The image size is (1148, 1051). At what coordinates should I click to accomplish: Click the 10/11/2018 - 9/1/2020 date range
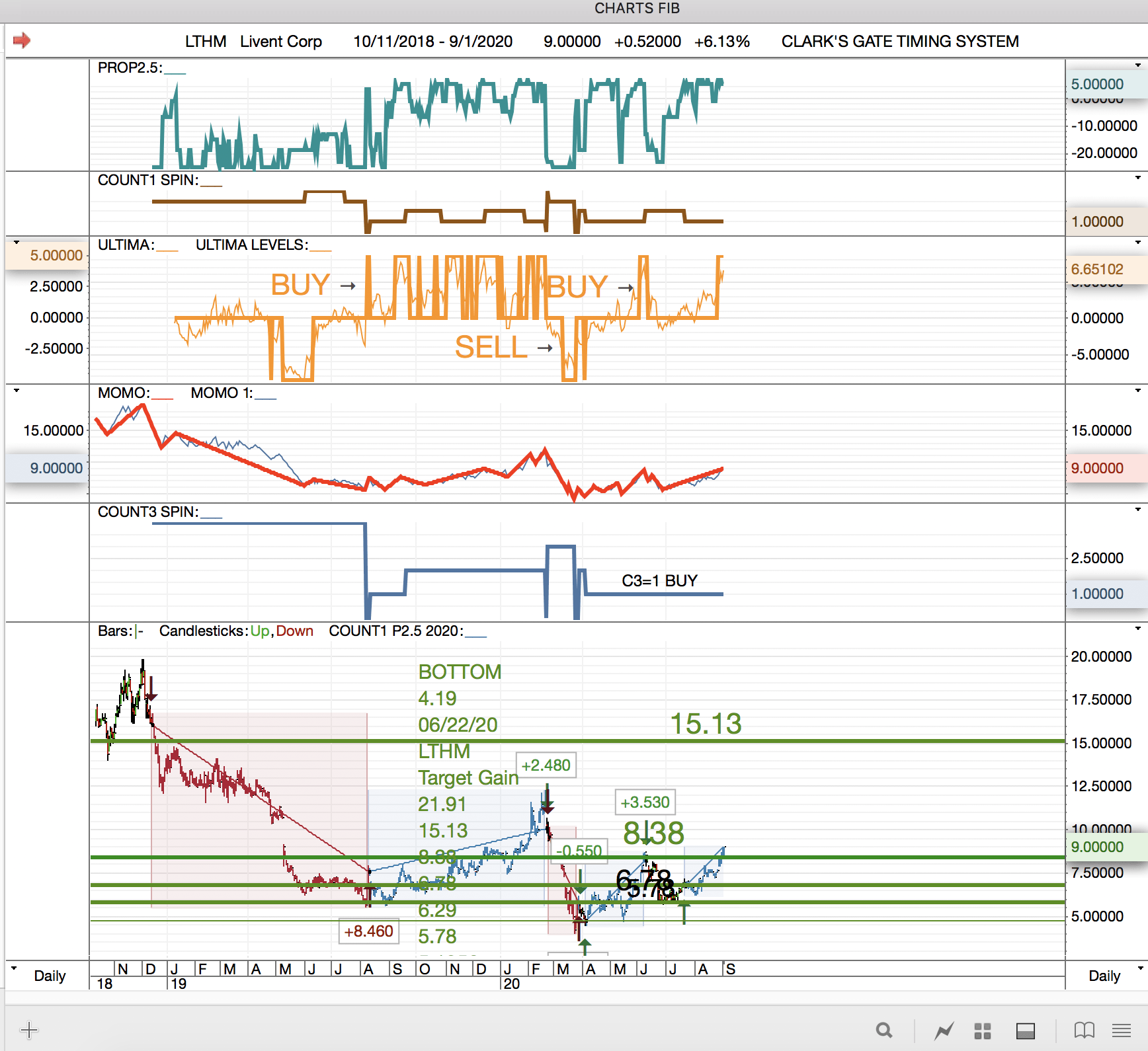point(432,42)
